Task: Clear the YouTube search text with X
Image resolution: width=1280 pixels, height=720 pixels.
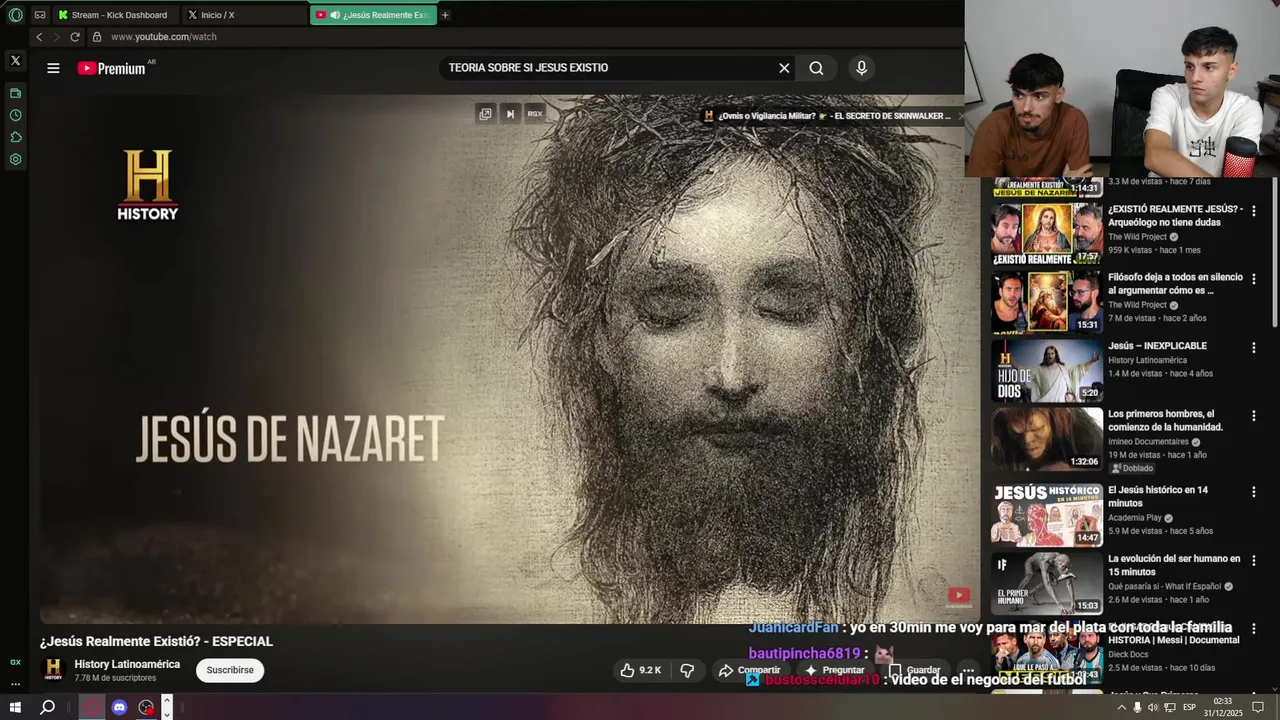Action: 784,68
